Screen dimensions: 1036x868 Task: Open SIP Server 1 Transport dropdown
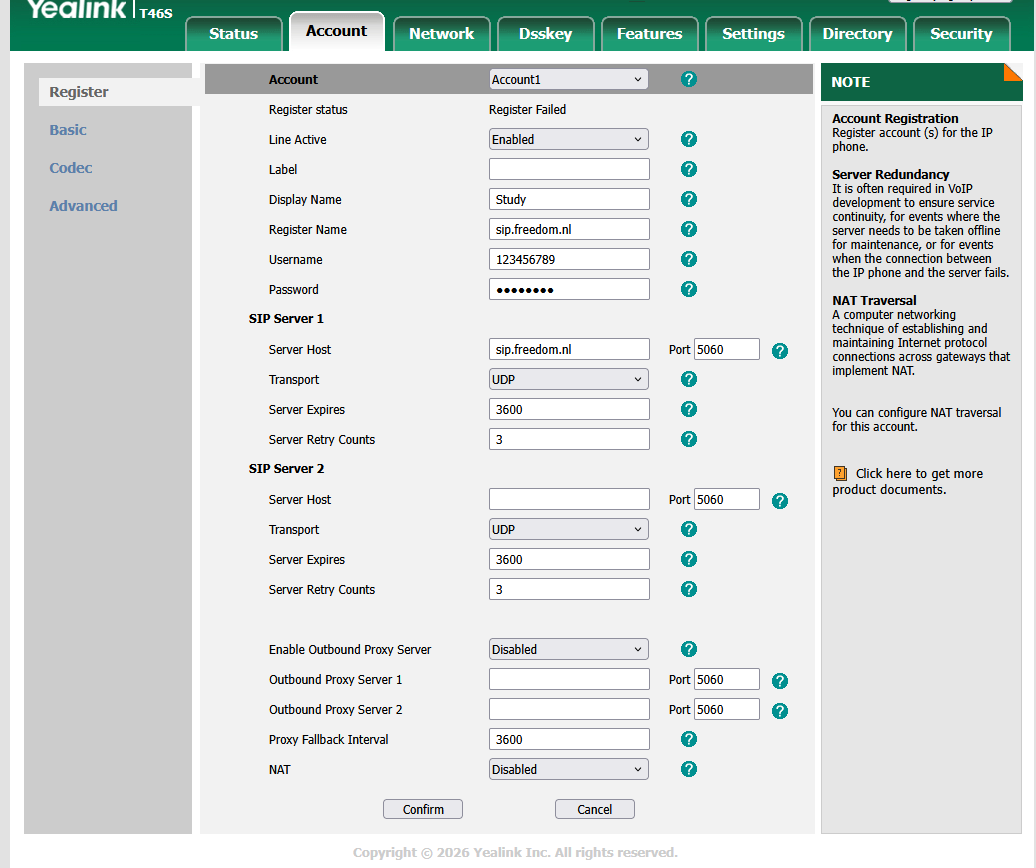[568, 379]
